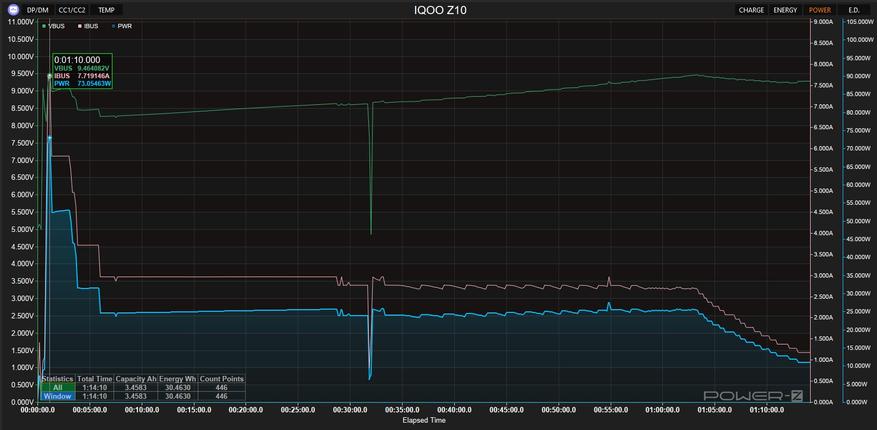
Task: Click the 0:01:10.000 cursor tooltip box
Action: 82,72
